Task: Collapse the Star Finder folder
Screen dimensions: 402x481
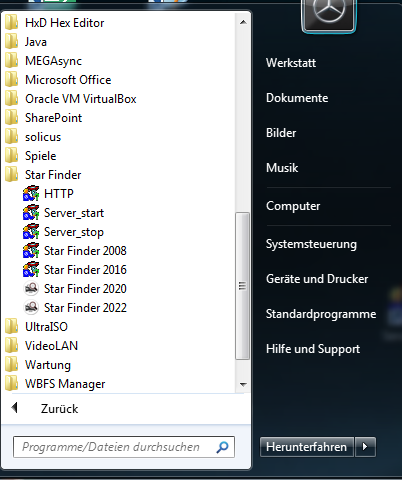Action: pyautogui.click(x=53, y=175)
